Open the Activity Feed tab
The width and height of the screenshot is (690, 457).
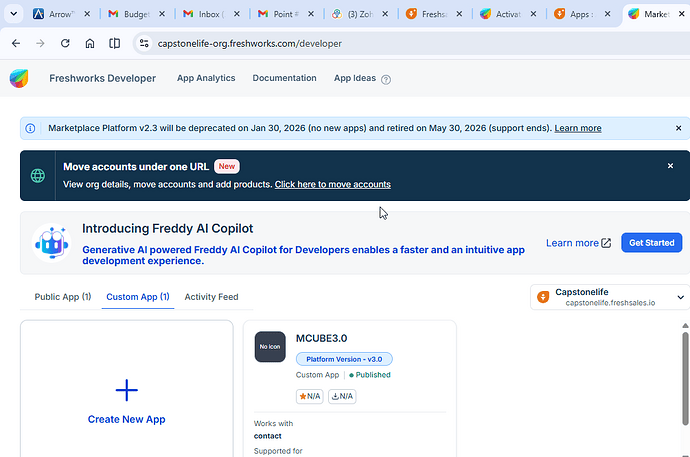[x=211, y=297]
